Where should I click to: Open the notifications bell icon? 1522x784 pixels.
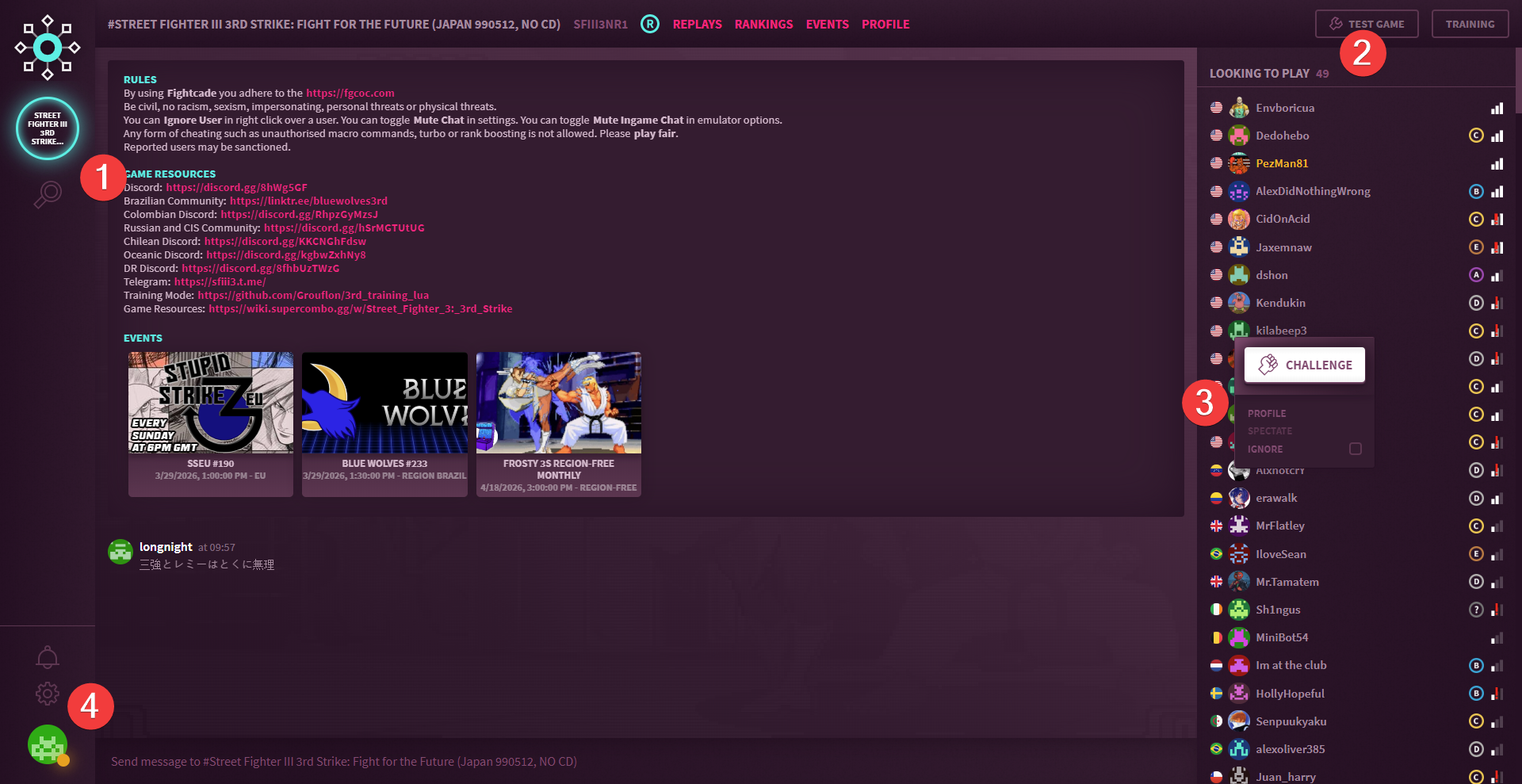(x=48, y=657)
